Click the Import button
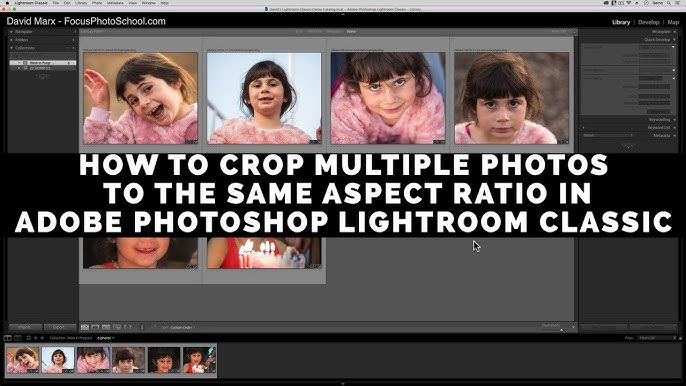 [25, 327]
